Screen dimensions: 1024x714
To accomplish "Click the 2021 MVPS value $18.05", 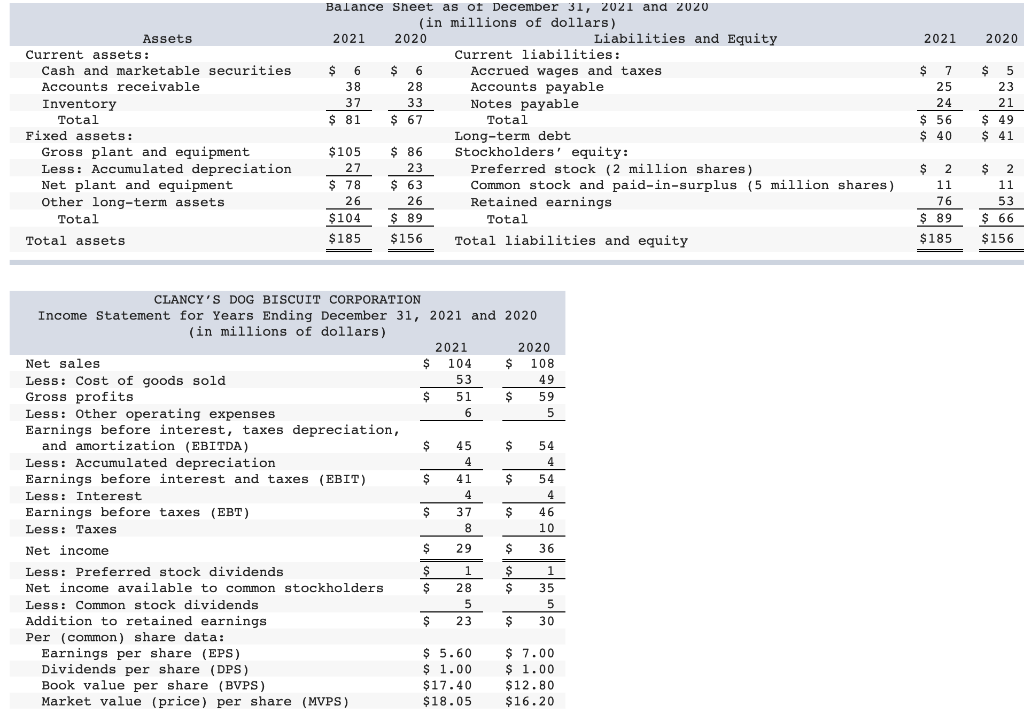I will point(447,702).
